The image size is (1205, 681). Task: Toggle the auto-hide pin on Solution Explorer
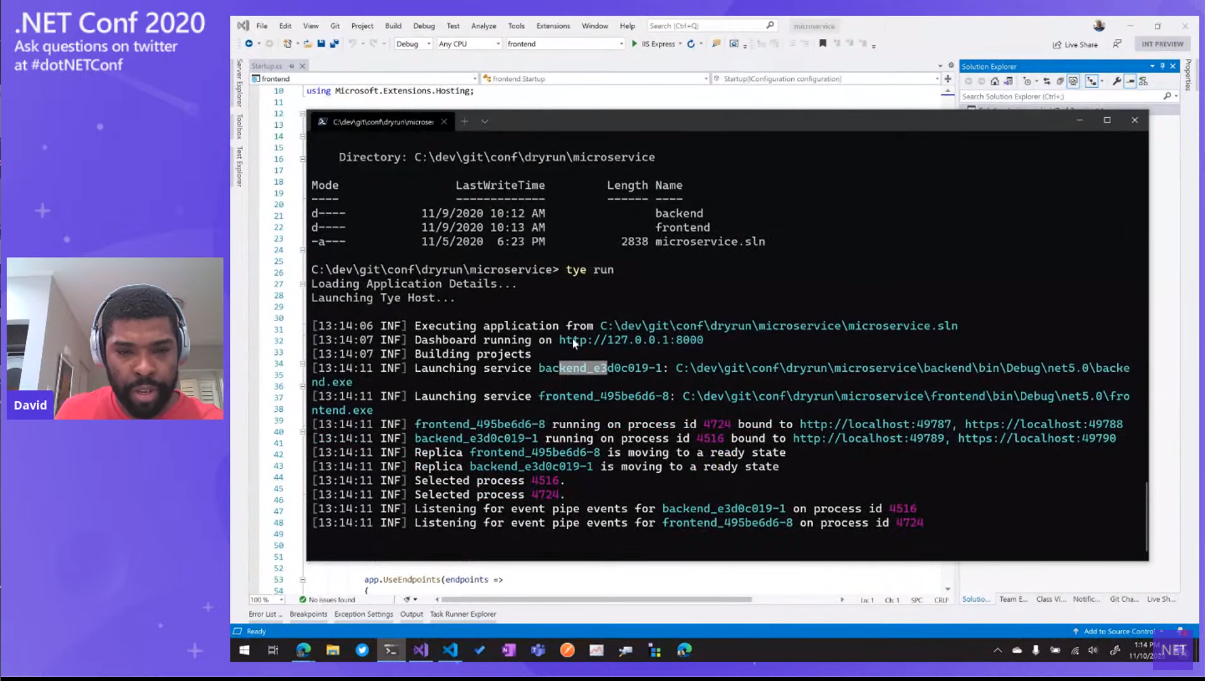pyautogui.click(x=1162, y=66)
